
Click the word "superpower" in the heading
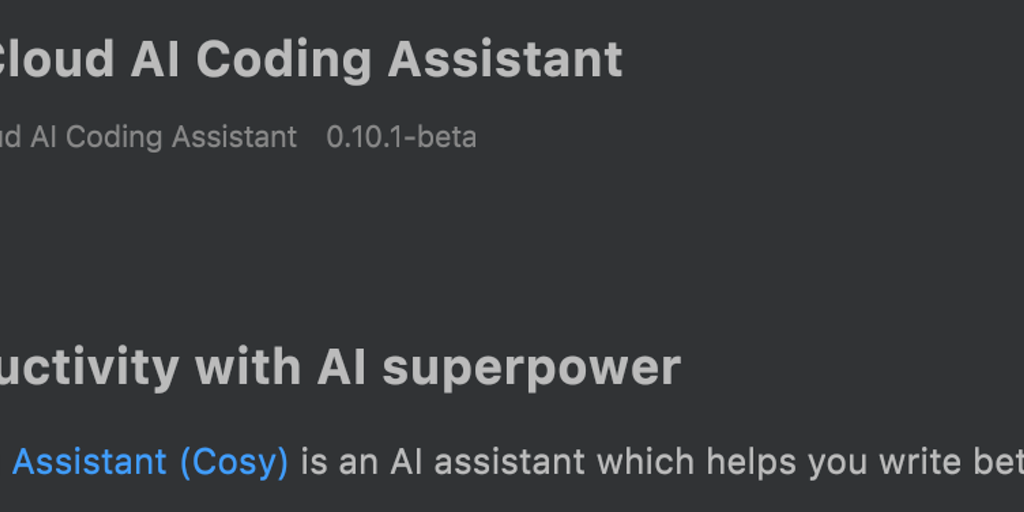click(x=531, y=368)
